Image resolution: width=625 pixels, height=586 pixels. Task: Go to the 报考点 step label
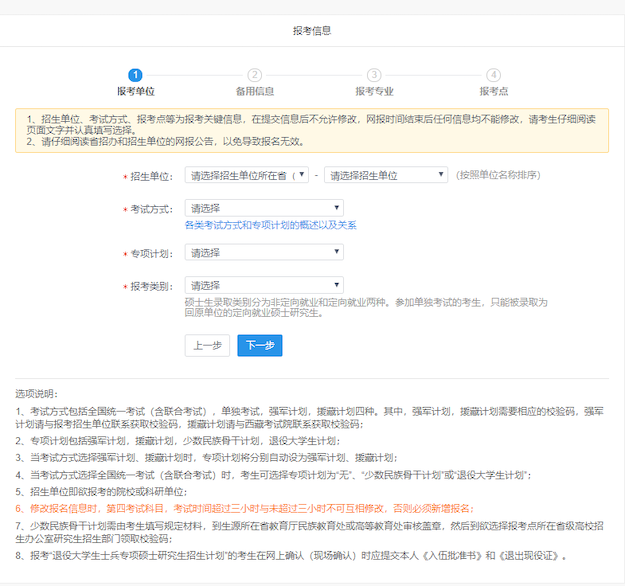pyautogui.click(x=493, y=91)
